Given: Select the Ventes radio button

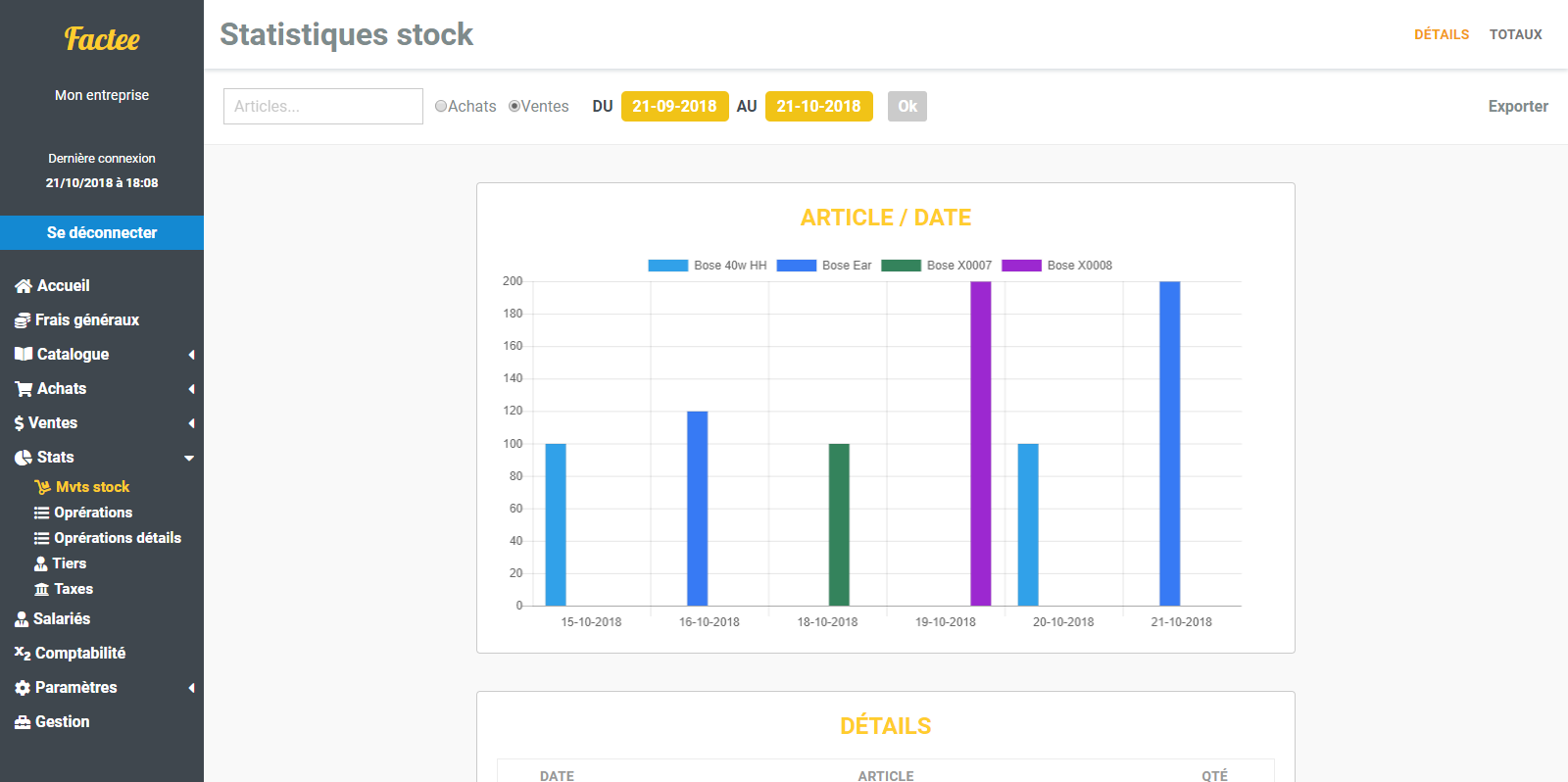Looking at the screenshot, I should coord(514,106).
